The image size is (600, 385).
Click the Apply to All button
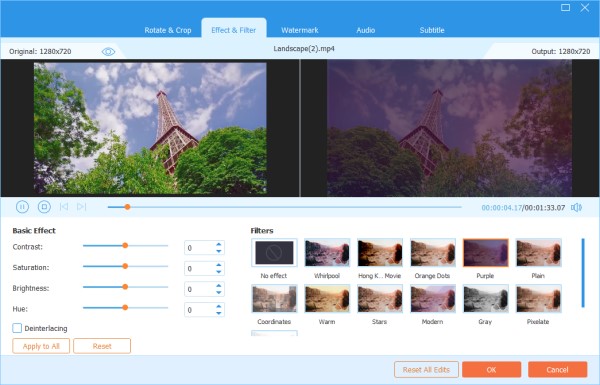tap(41, 346)
